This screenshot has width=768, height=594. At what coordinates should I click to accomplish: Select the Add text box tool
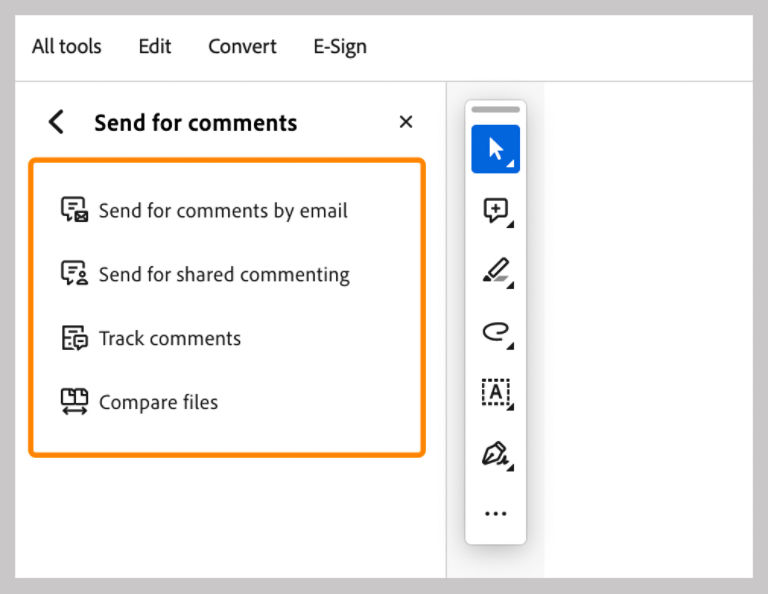pyautogui.click(x=497, y=393)
